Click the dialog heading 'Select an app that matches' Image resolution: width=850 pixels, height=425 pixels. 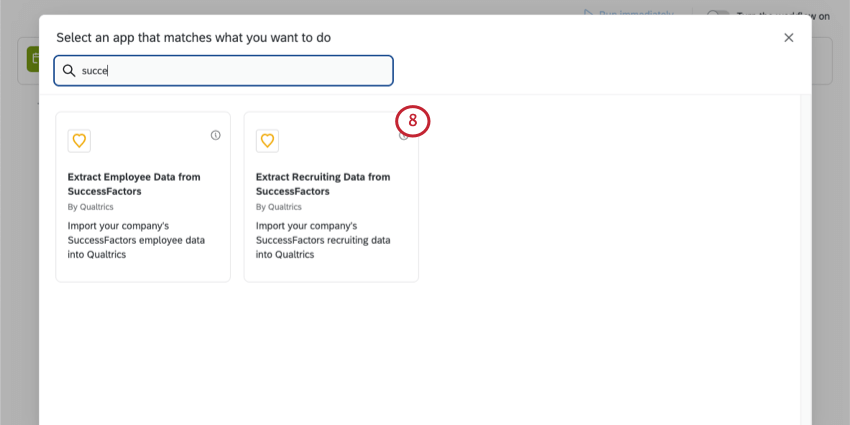[x=194, y=37]
